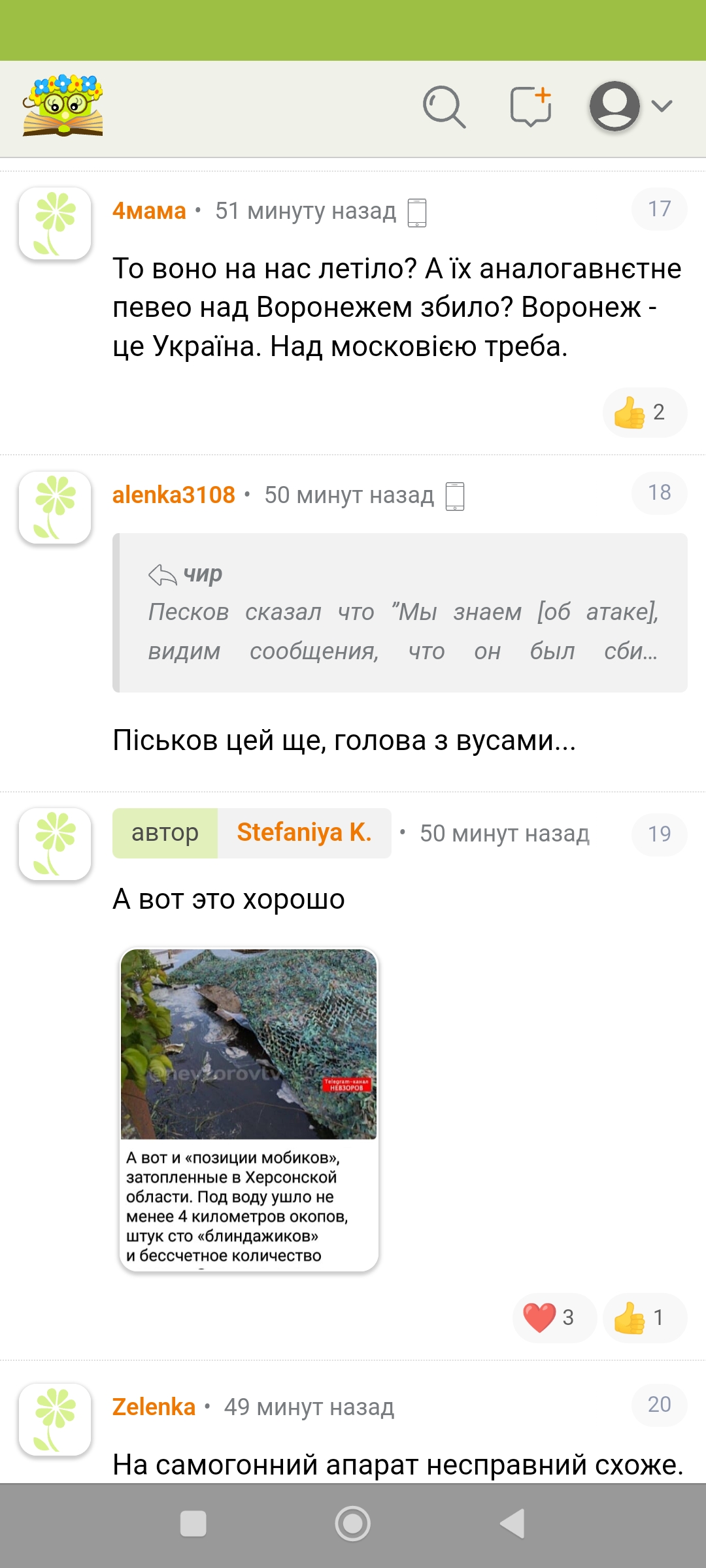706x1568 pixels.
Task: Open the reply arrow to чир's quote
Action: (162, 576)
